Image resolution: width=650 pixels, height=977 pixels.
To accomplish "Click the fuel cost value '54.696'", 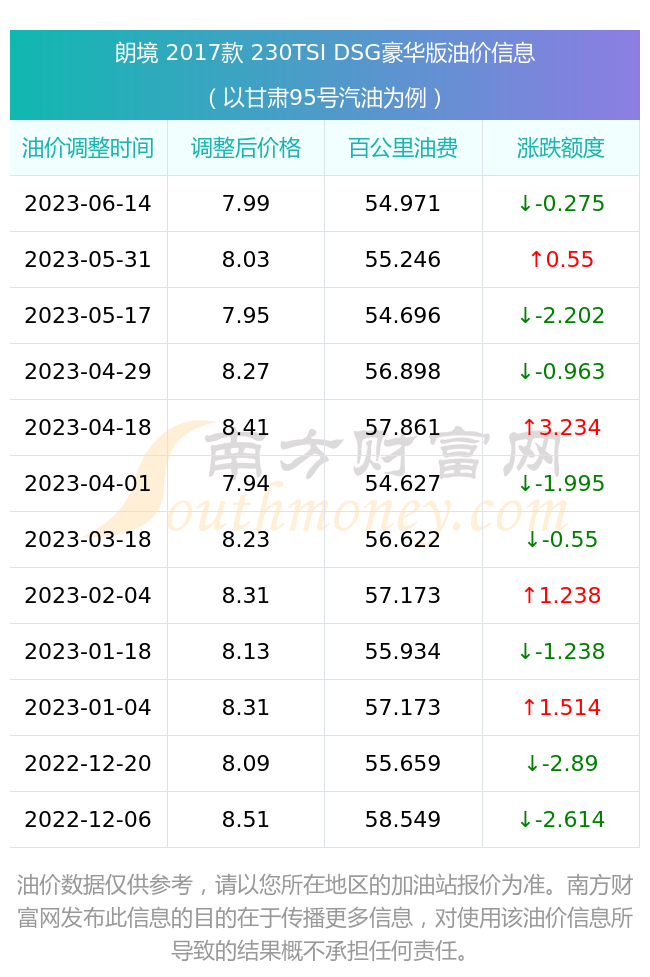I will 403,316.
